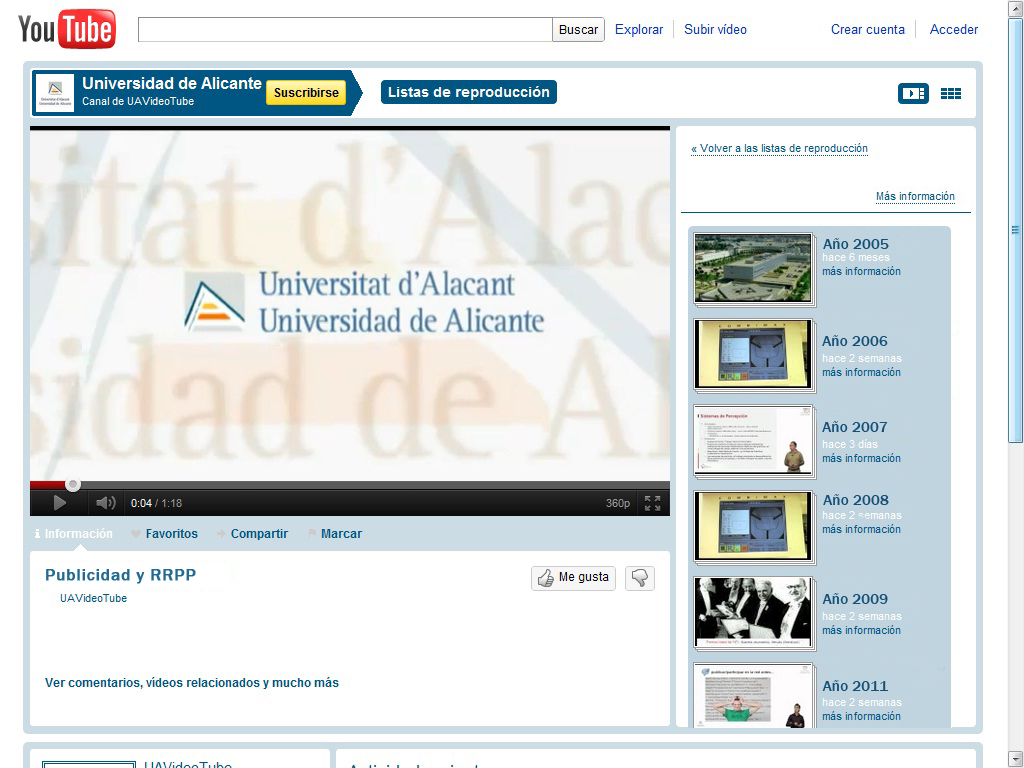Mute the video volume

pyautogui.click(x=105, y=503)
